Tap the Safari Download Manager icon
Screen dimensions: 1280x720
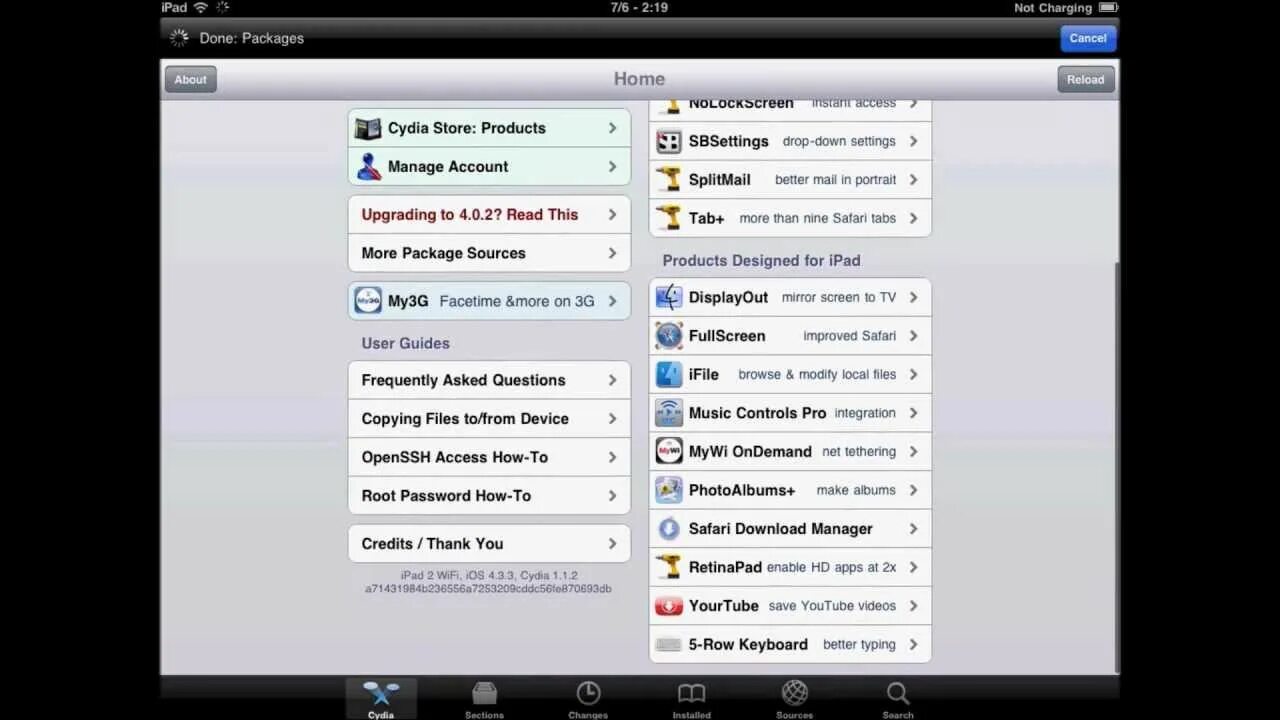pyautogui.click(x=669, y=528)
